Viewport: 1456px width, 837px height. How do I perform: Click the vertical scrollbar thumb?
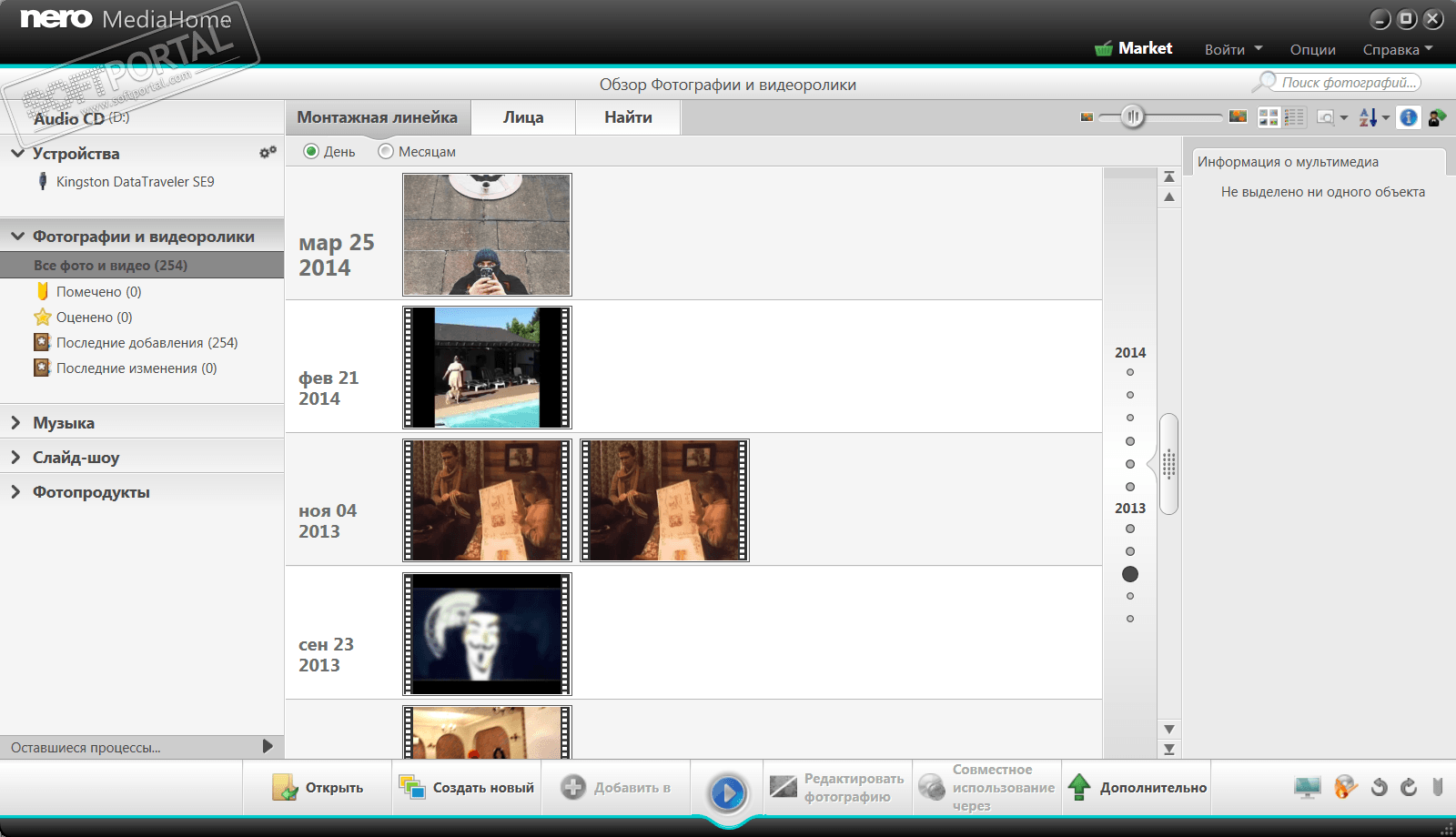pyautogui.click(x=1169, y=464)
